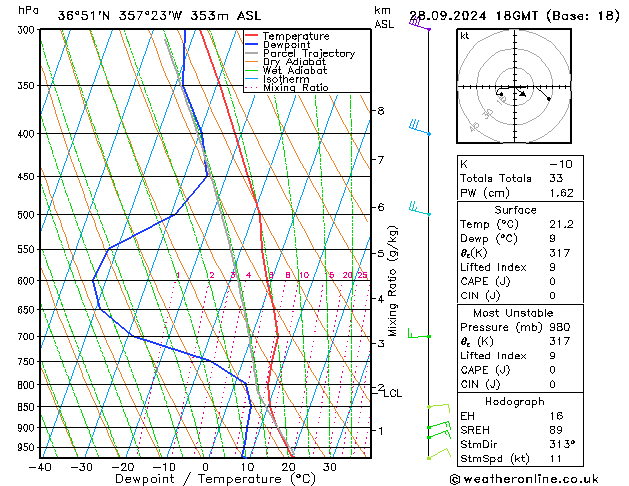Click the '850' hPa pressure axis label

[26, 407]
